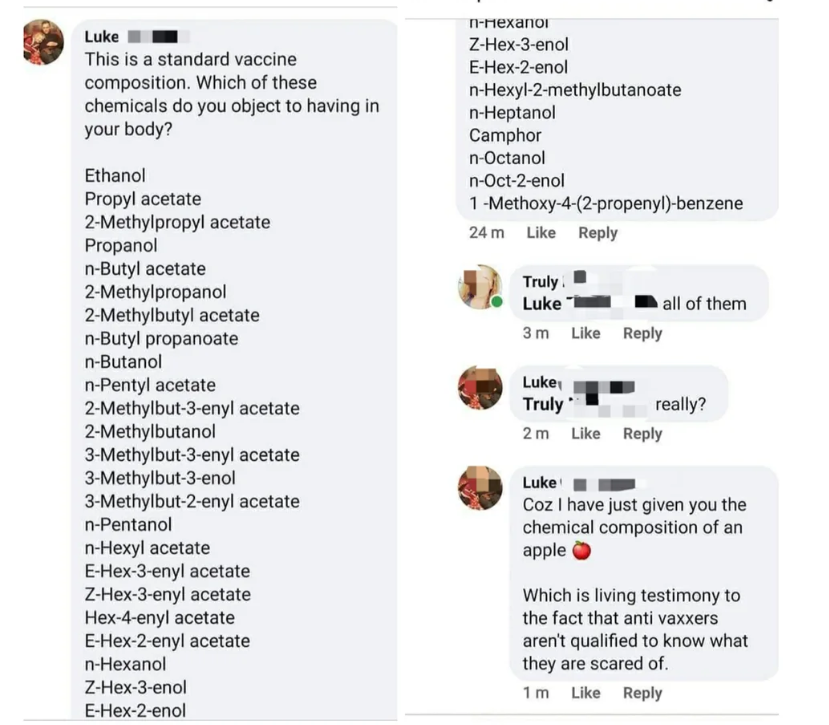Reply to the 'really?' comment

coord(642,433)
